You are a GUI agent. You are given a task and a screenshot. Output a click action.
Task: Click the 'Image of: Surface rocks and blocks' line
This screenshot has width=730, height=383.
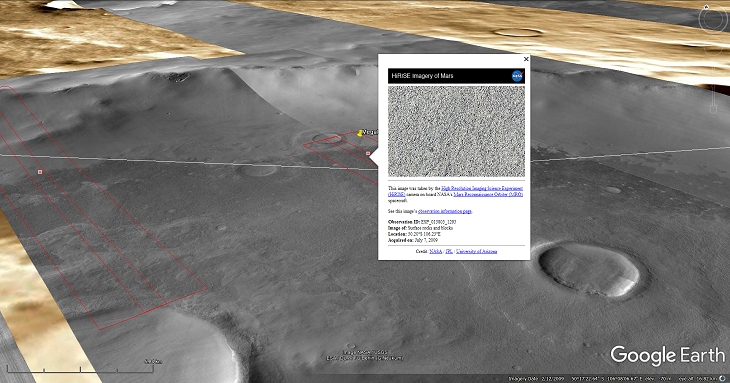click(x=420, y=228)
